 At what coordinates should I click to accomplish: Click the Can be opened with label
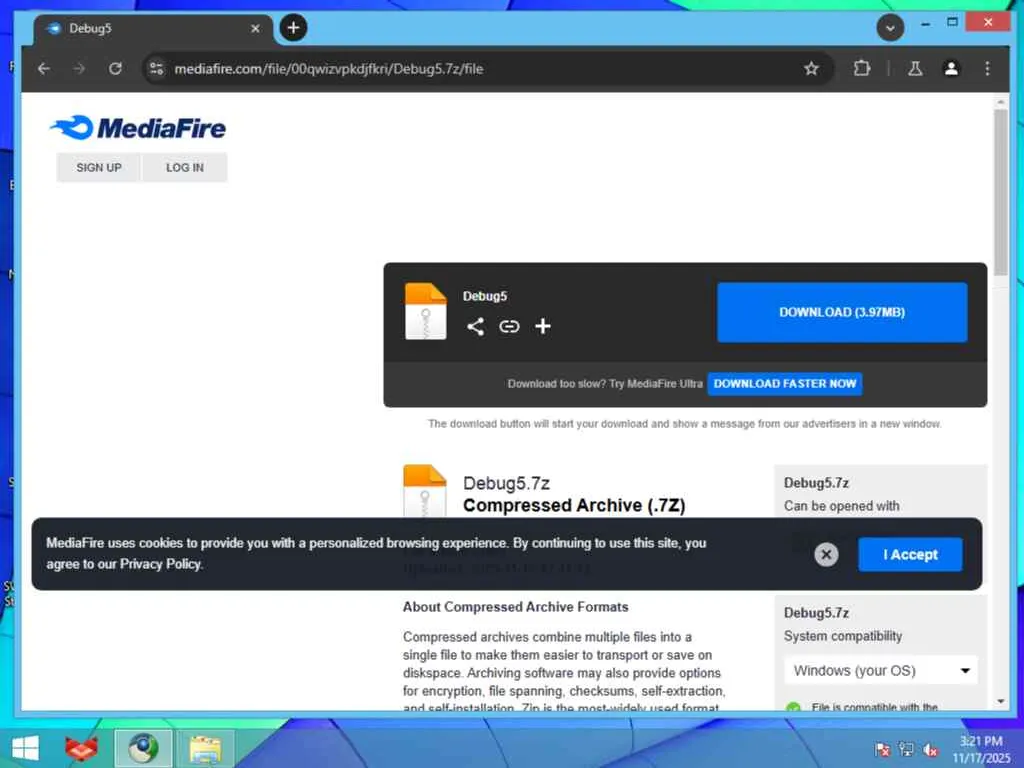click(x=841, y=506)
